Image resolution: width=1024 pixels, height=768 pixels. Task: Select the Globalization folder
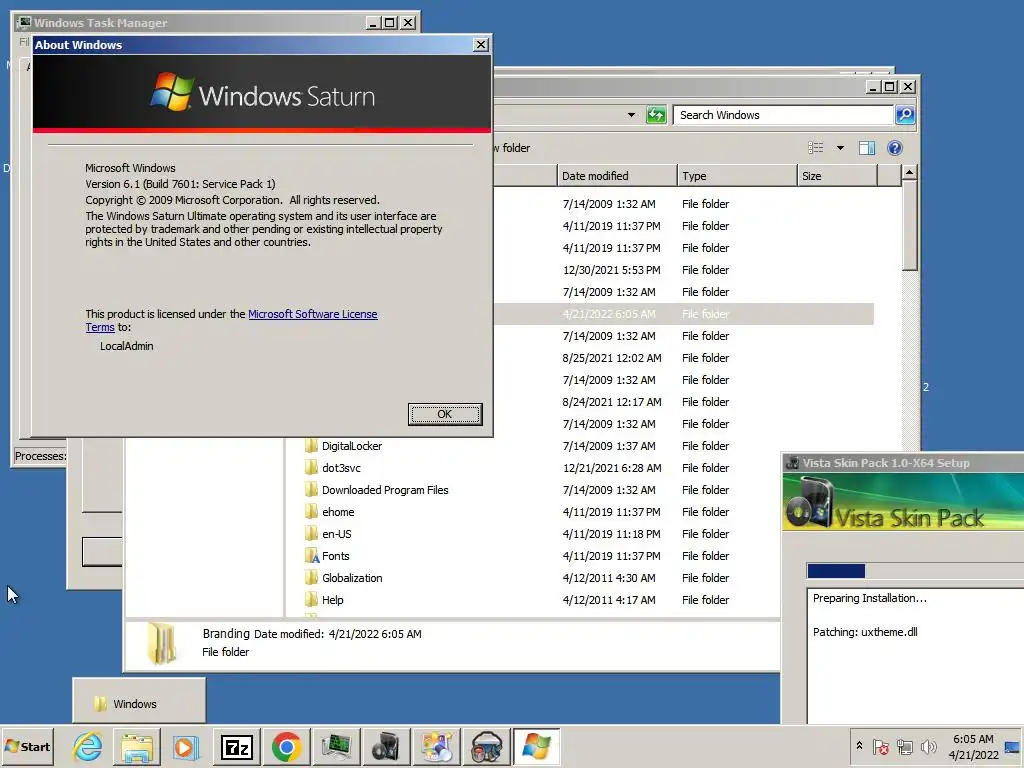click(x=352, y=578)
